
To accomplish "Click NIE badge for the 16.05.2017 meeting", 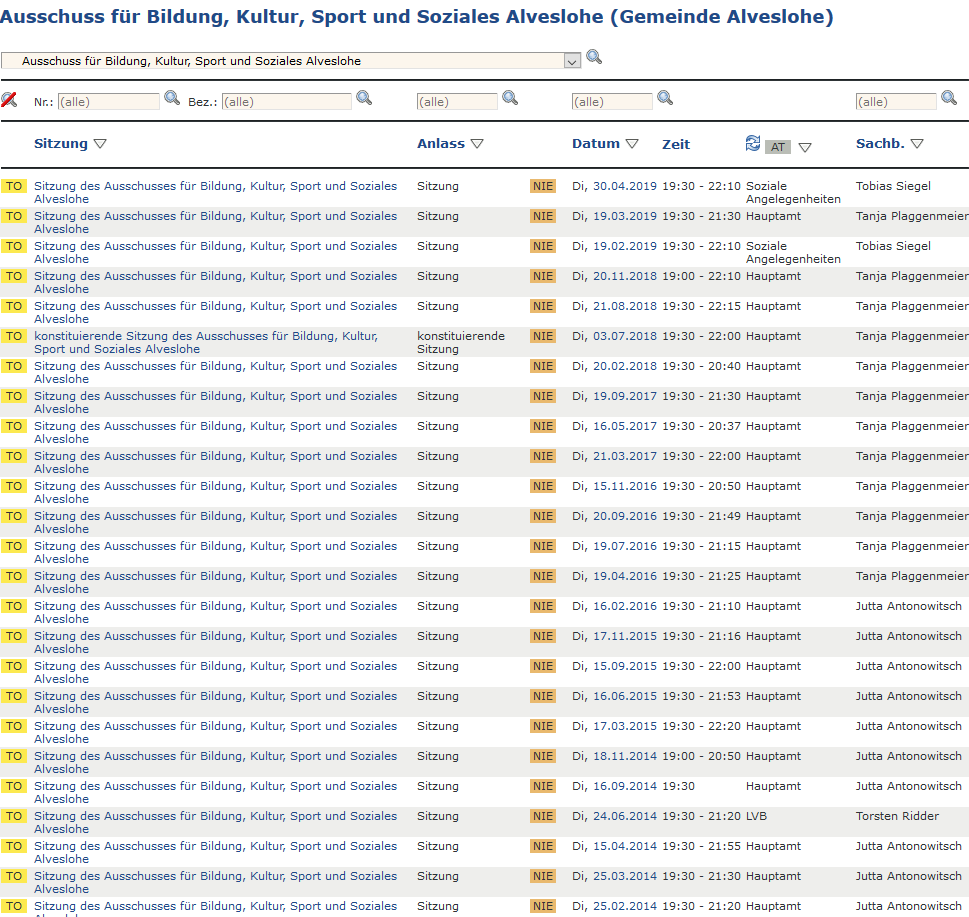I will [x=543, y=426].
